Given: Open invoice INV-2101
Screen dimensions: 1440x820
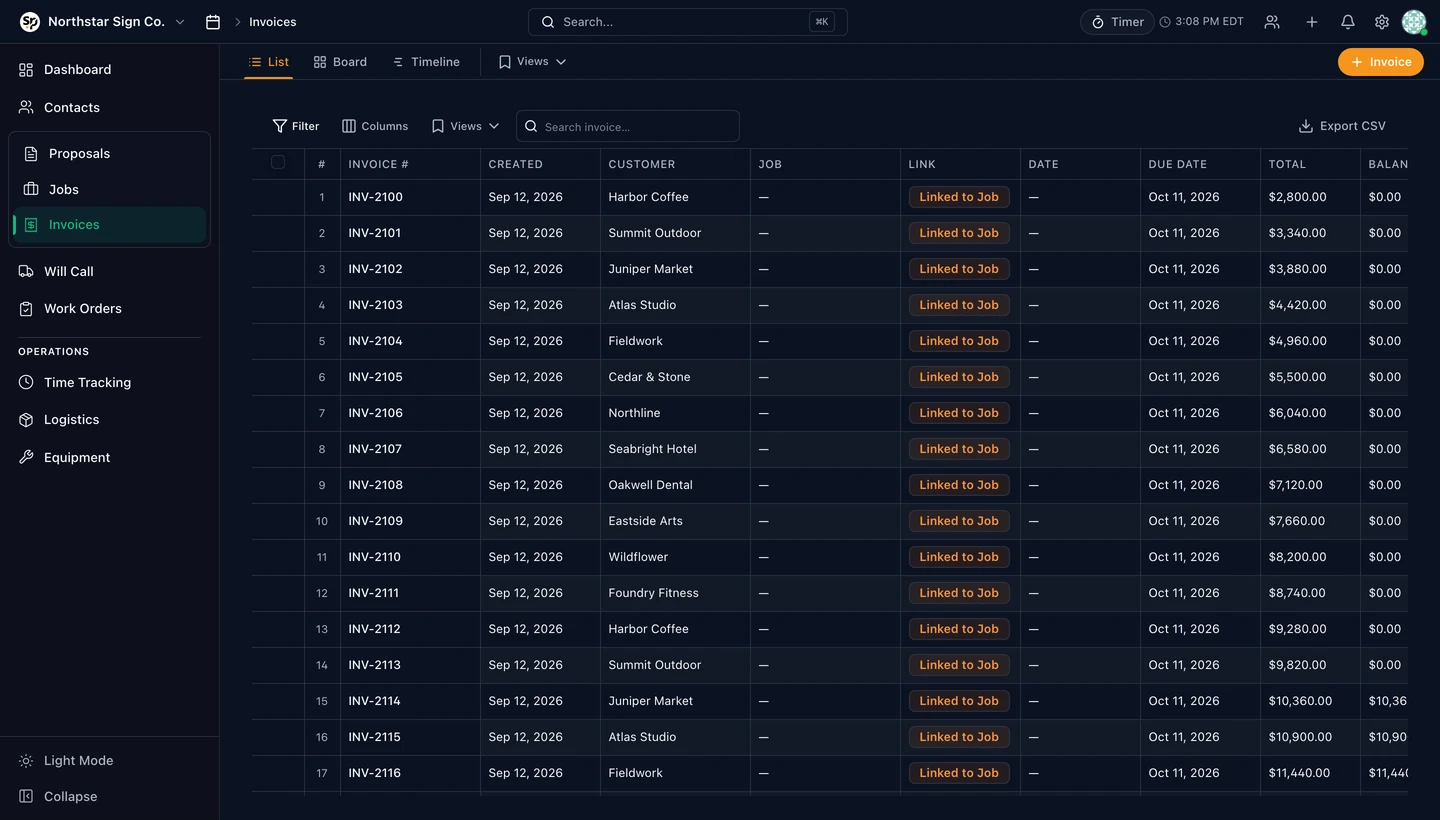Looking at the screenshot, I should coord(375,233).
